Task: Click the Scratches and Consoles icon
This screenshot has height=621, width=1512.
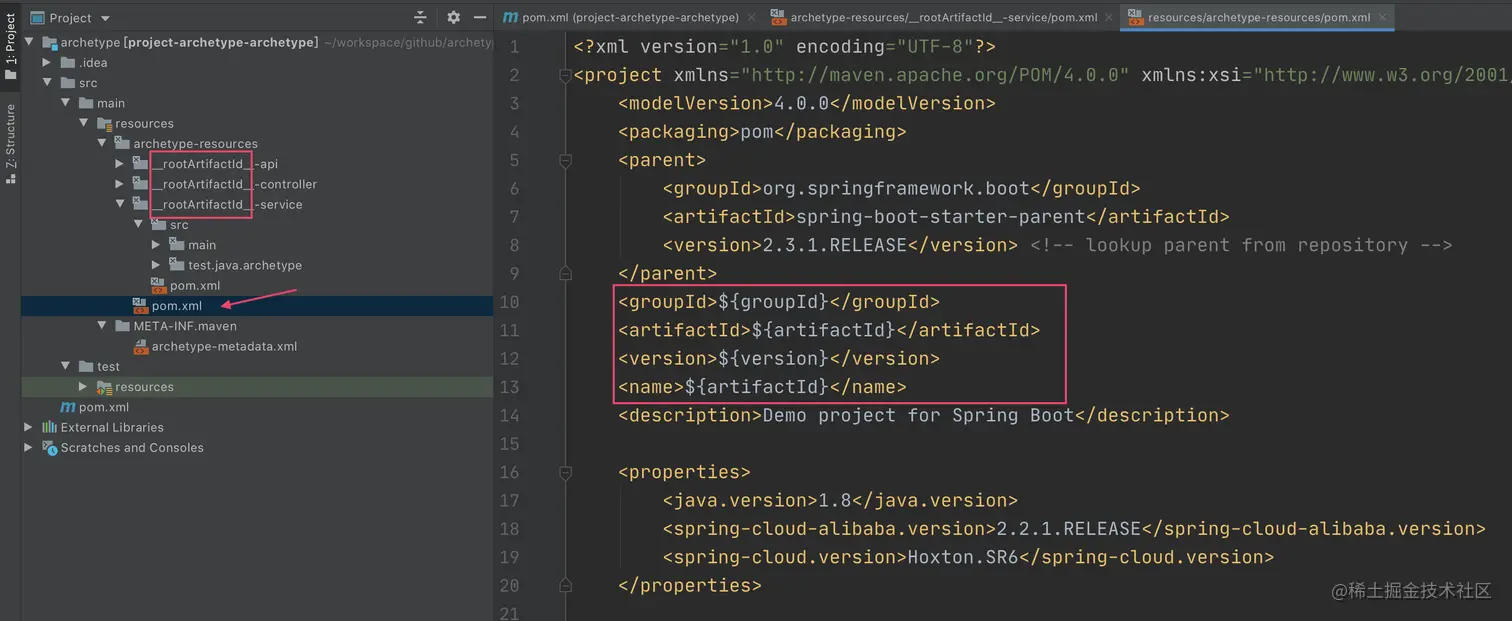Action: pyautogui.click(x=49, y=448)
